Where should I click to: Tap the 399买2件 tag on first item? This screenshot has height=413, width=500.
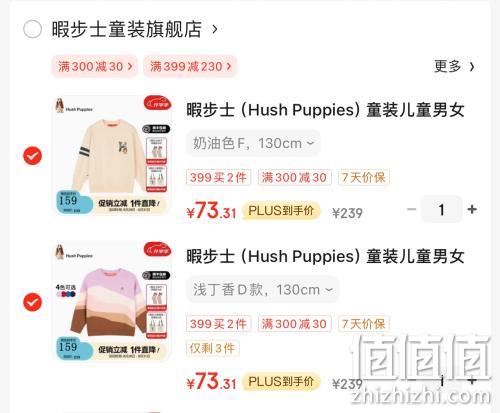pos(218,177)
